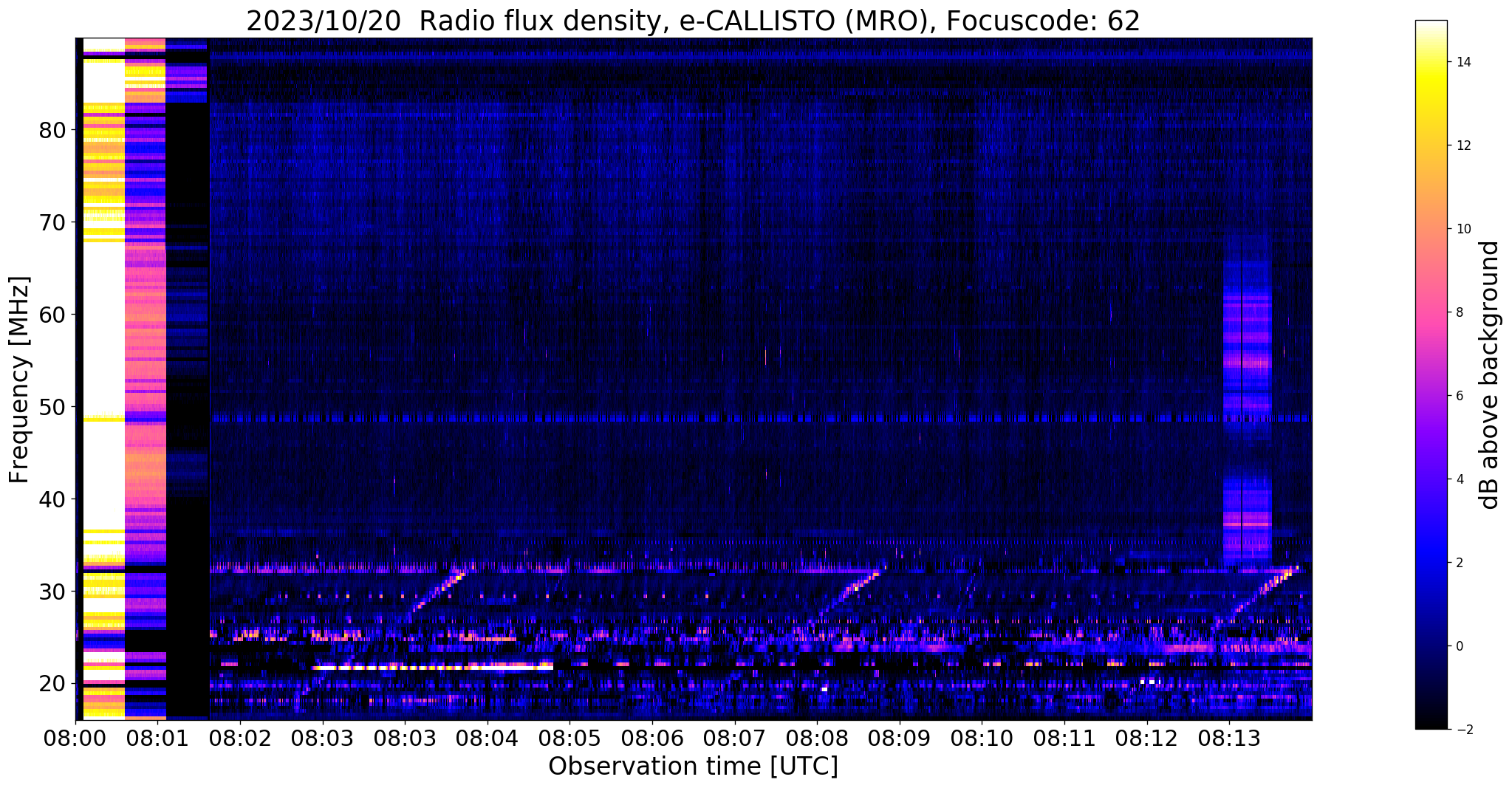Select the y-axis tick label 30
Screen dimensions: 1512x788
click(52, 592)
